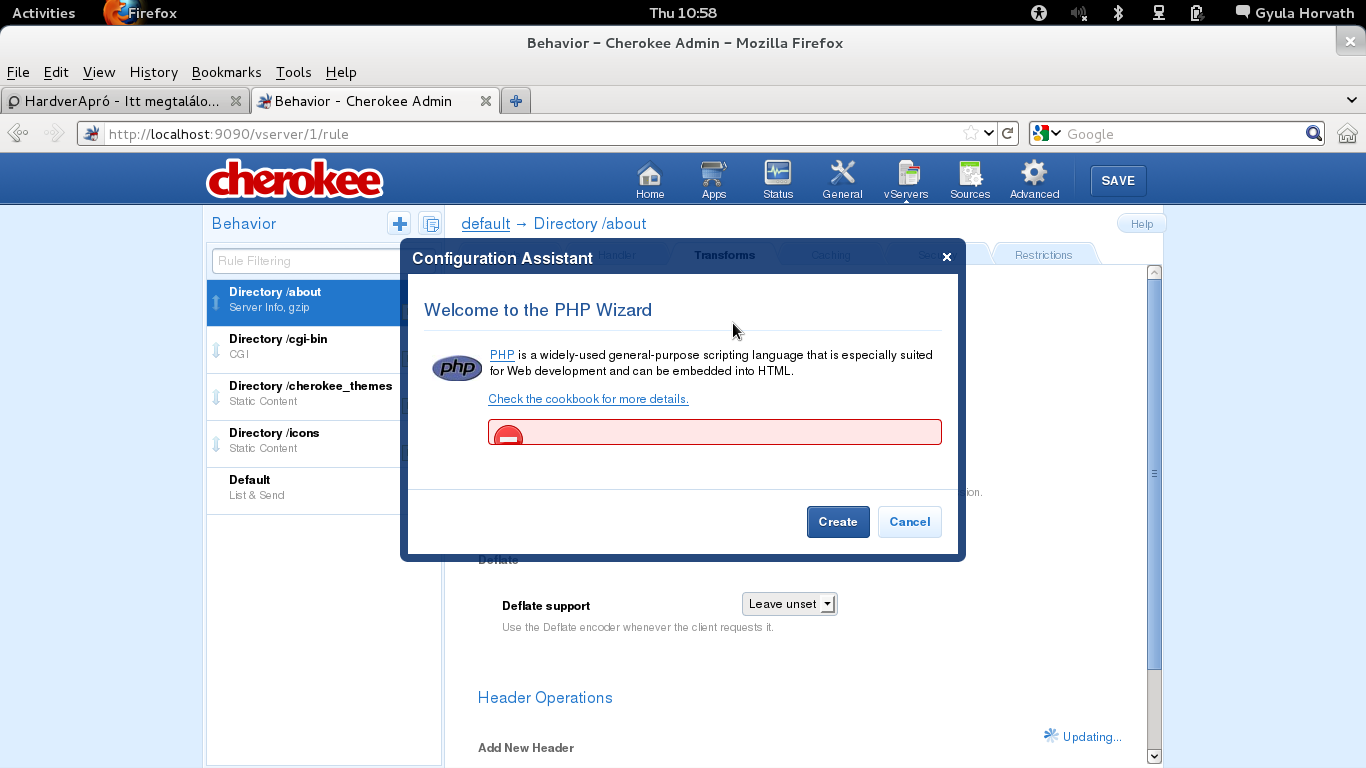Open the Edit menu
Screen dimensions: 1366x768
click(56, 72)
